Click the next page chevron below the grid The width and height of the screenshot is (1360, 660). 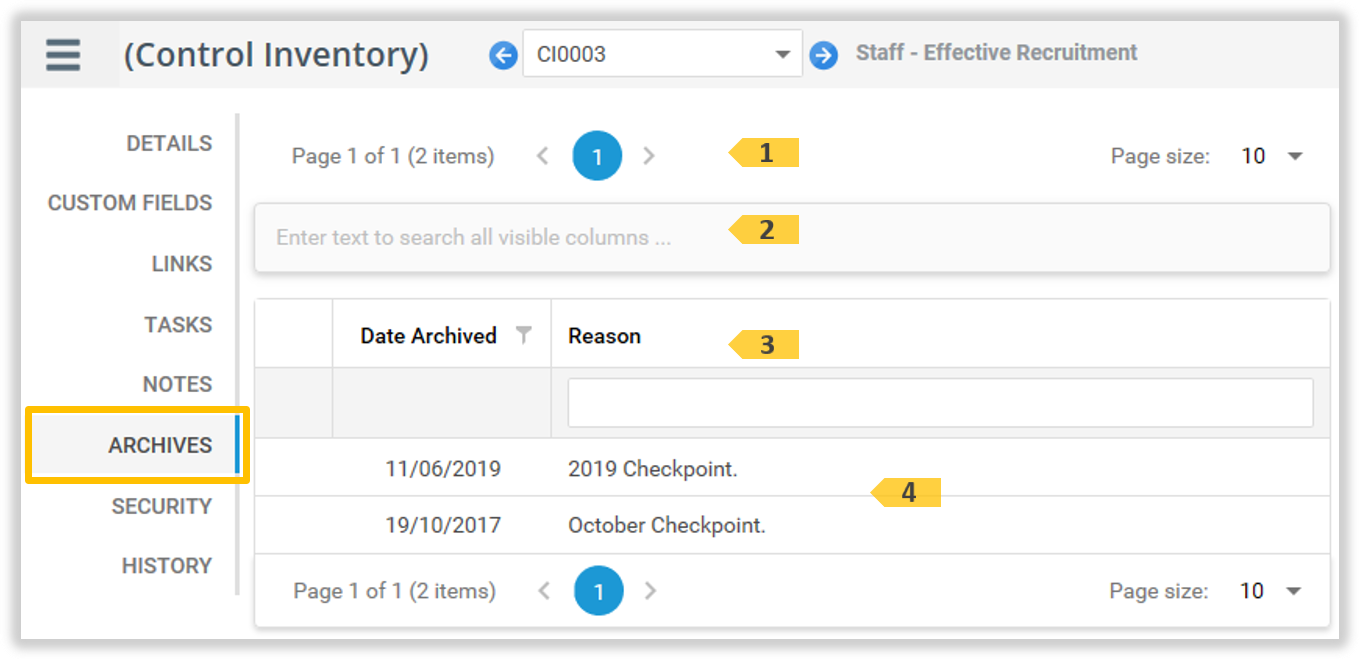click(x=651, y=591)
